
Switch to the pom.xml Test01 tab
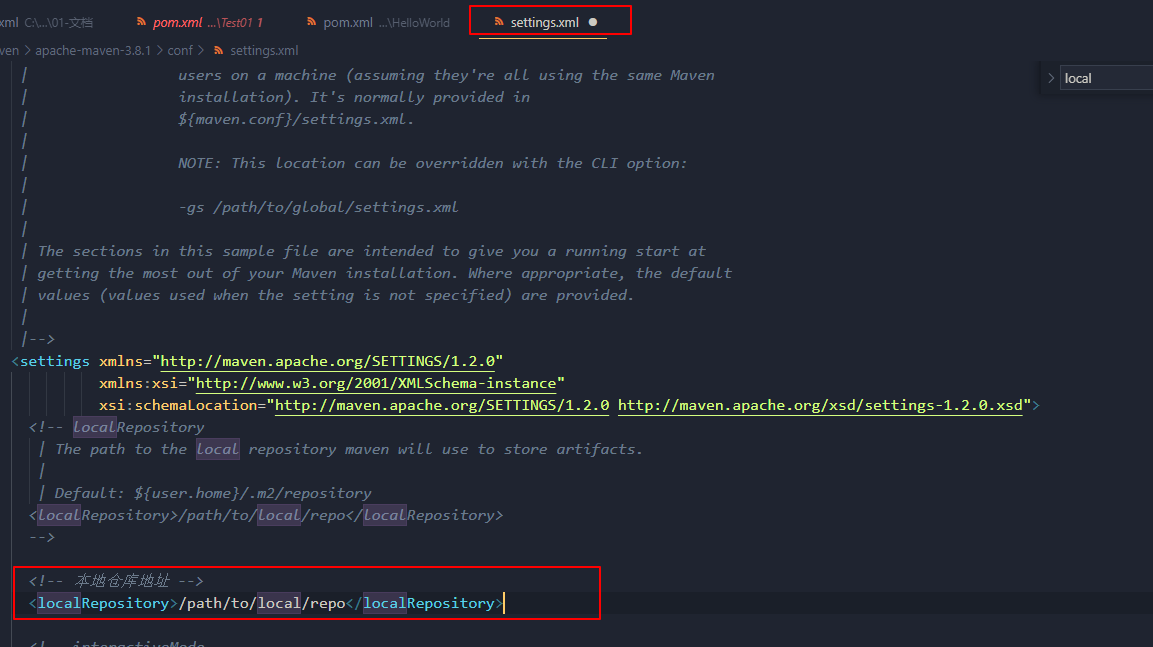[205, 22]
